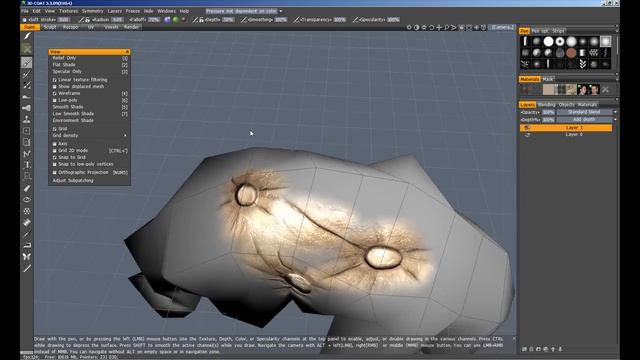Toggle Linear texture filtering checkbox

coord(55,80)
